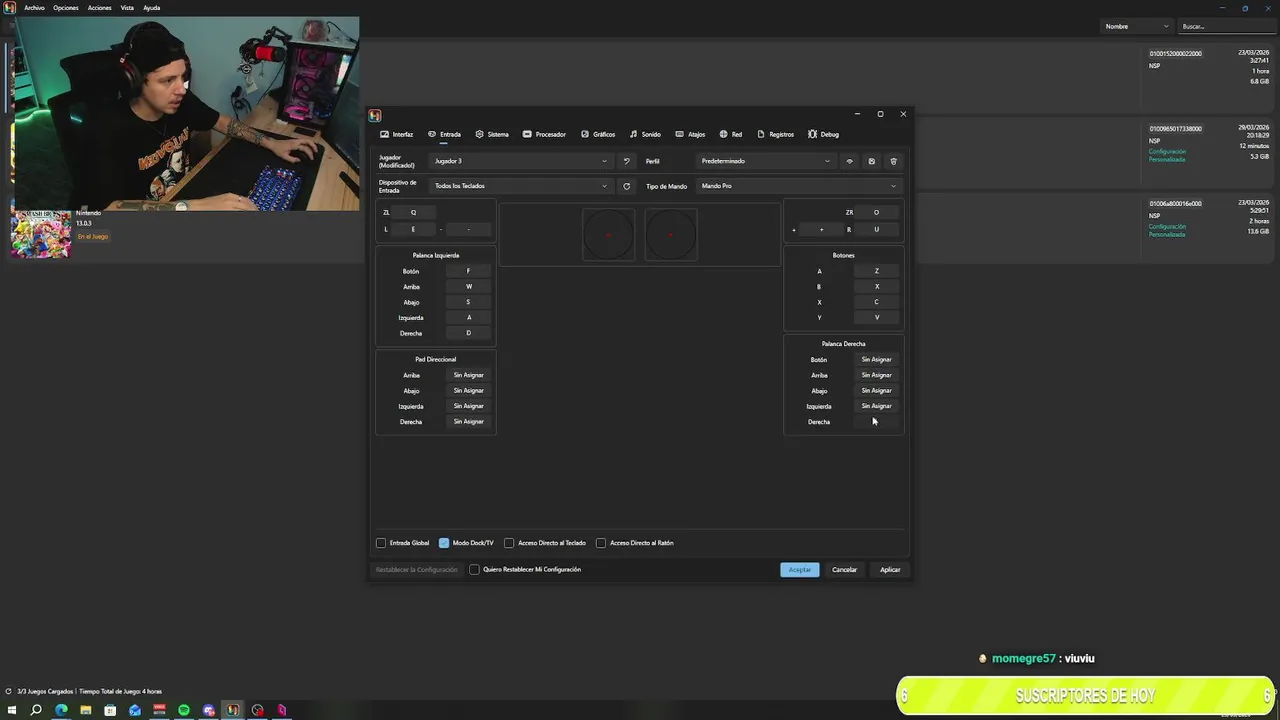This screenshot has width=1280, height=720.
Task: Open File Explorer from the taskbar
Action: click(86, 710)
